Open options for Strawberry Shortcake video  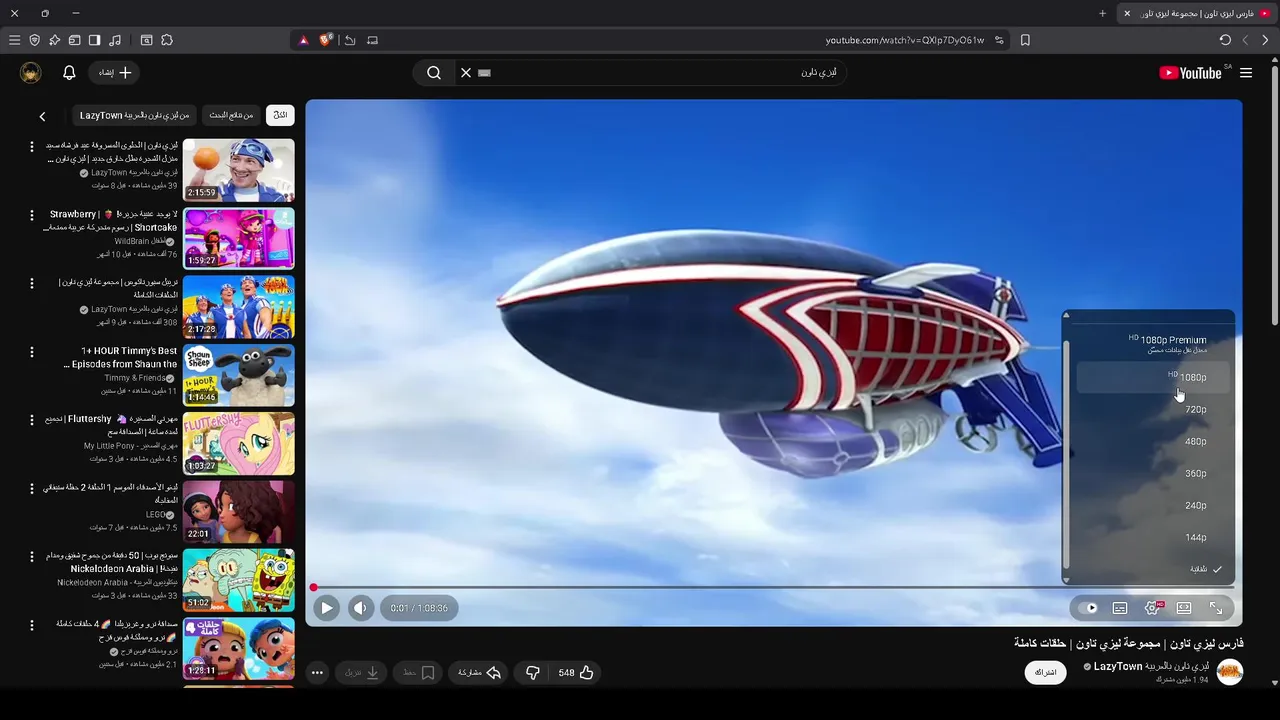(x=31, y=216)
